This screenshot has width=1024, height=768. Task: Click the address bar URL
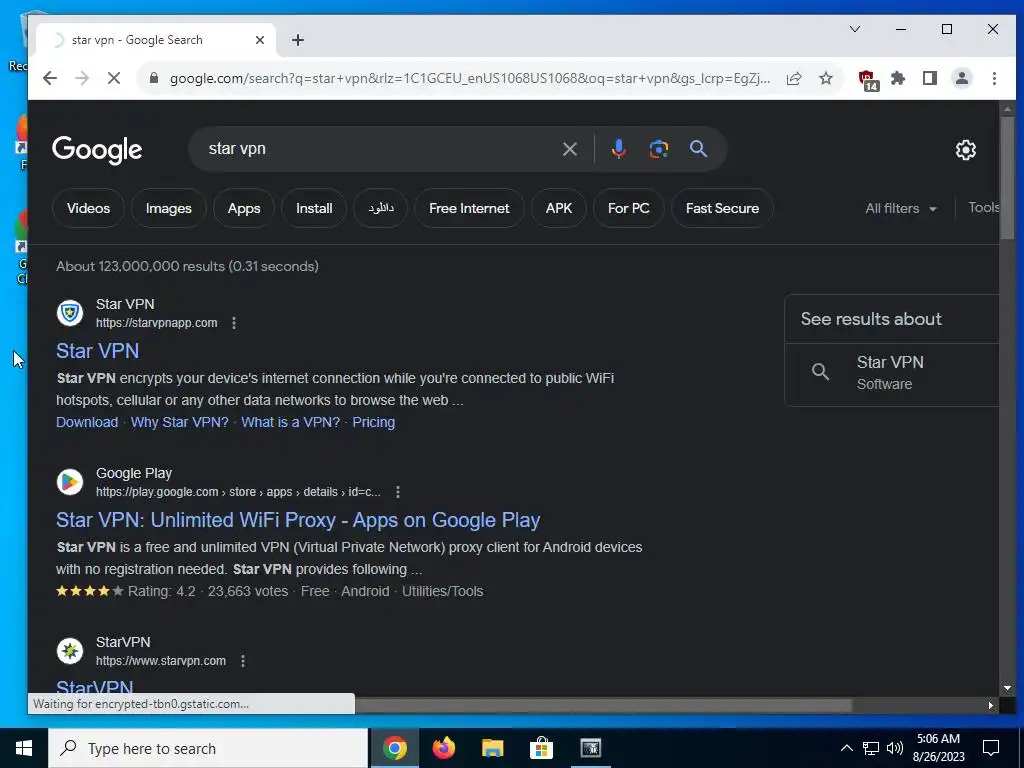470,78
